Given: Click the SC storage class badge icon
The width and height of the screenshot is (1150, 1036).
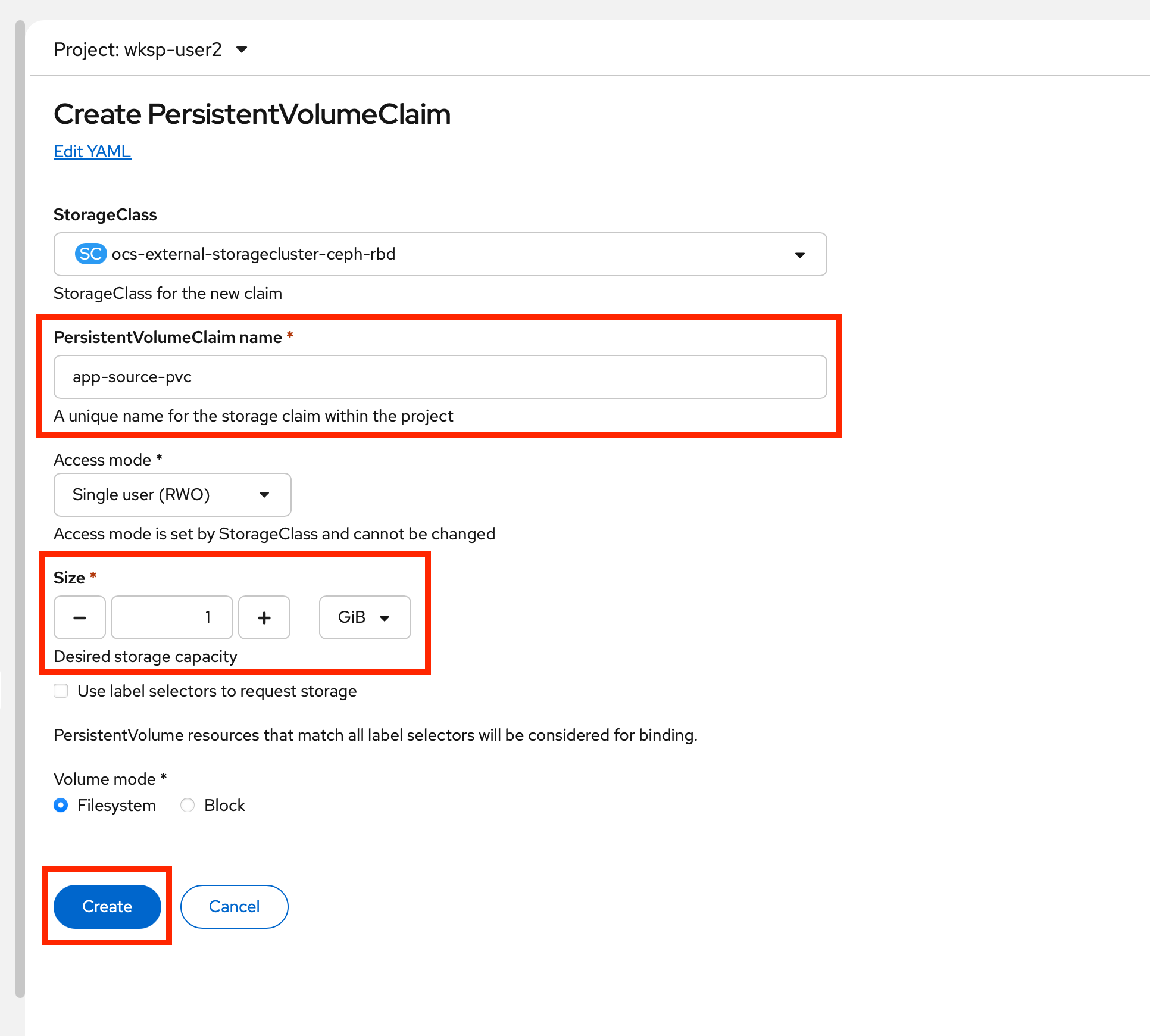Looking at the screenshot, I should 90,254.
